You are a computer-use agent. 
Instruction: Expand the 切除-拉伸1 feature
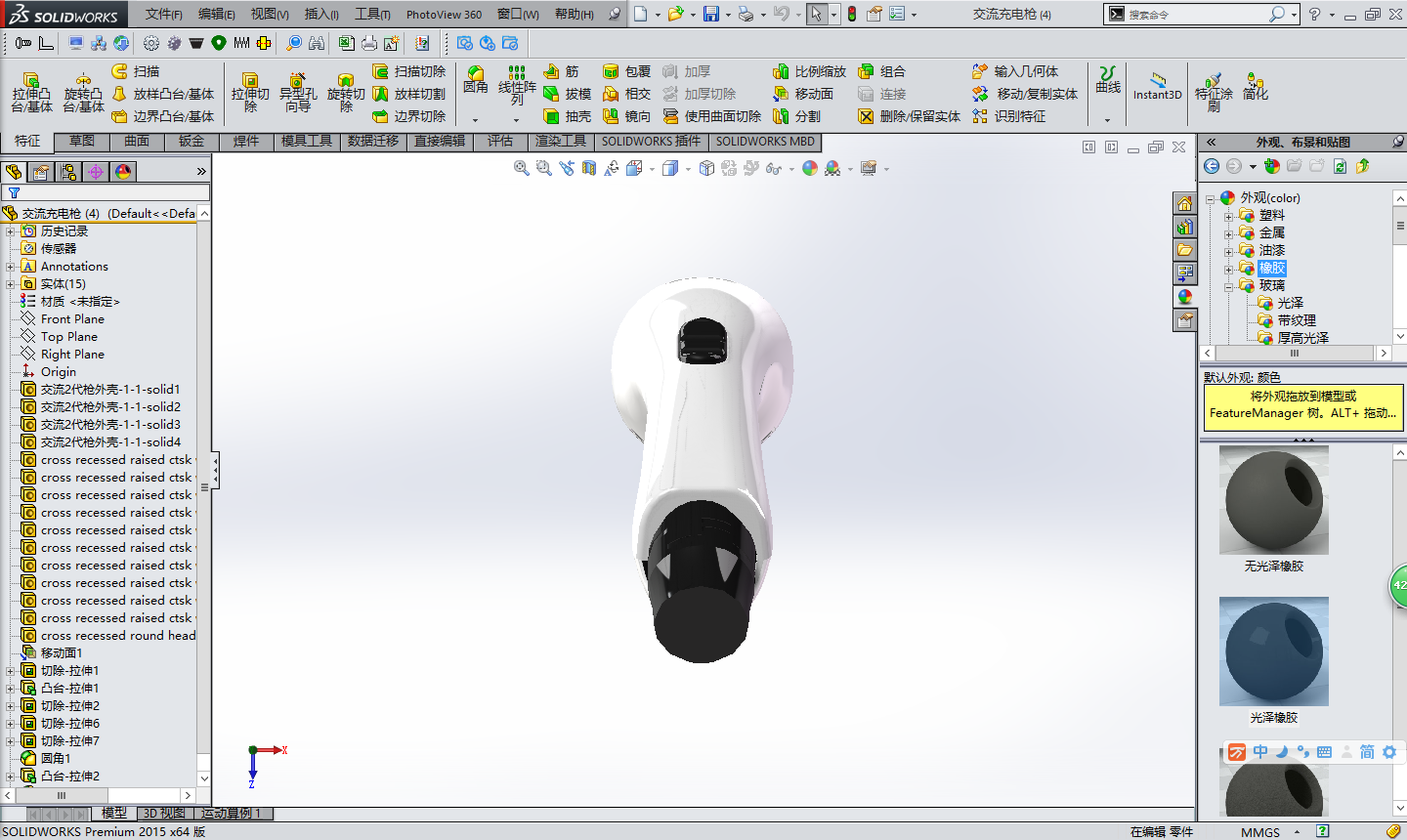[11, 671]
